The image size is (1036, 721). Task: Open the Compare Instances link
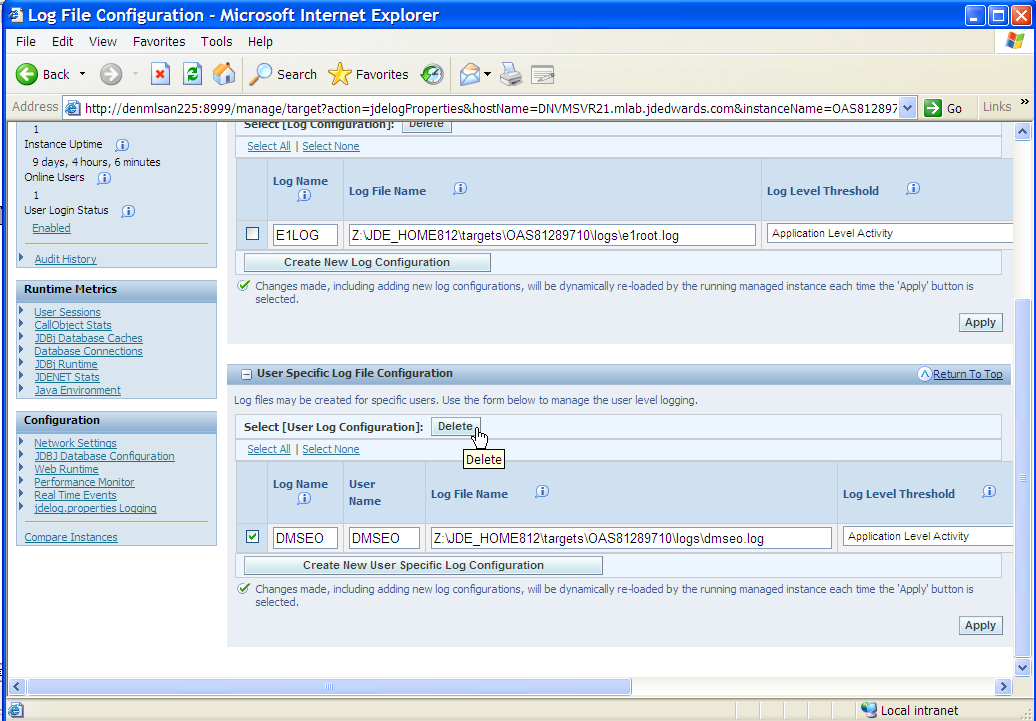pos(71,537)
